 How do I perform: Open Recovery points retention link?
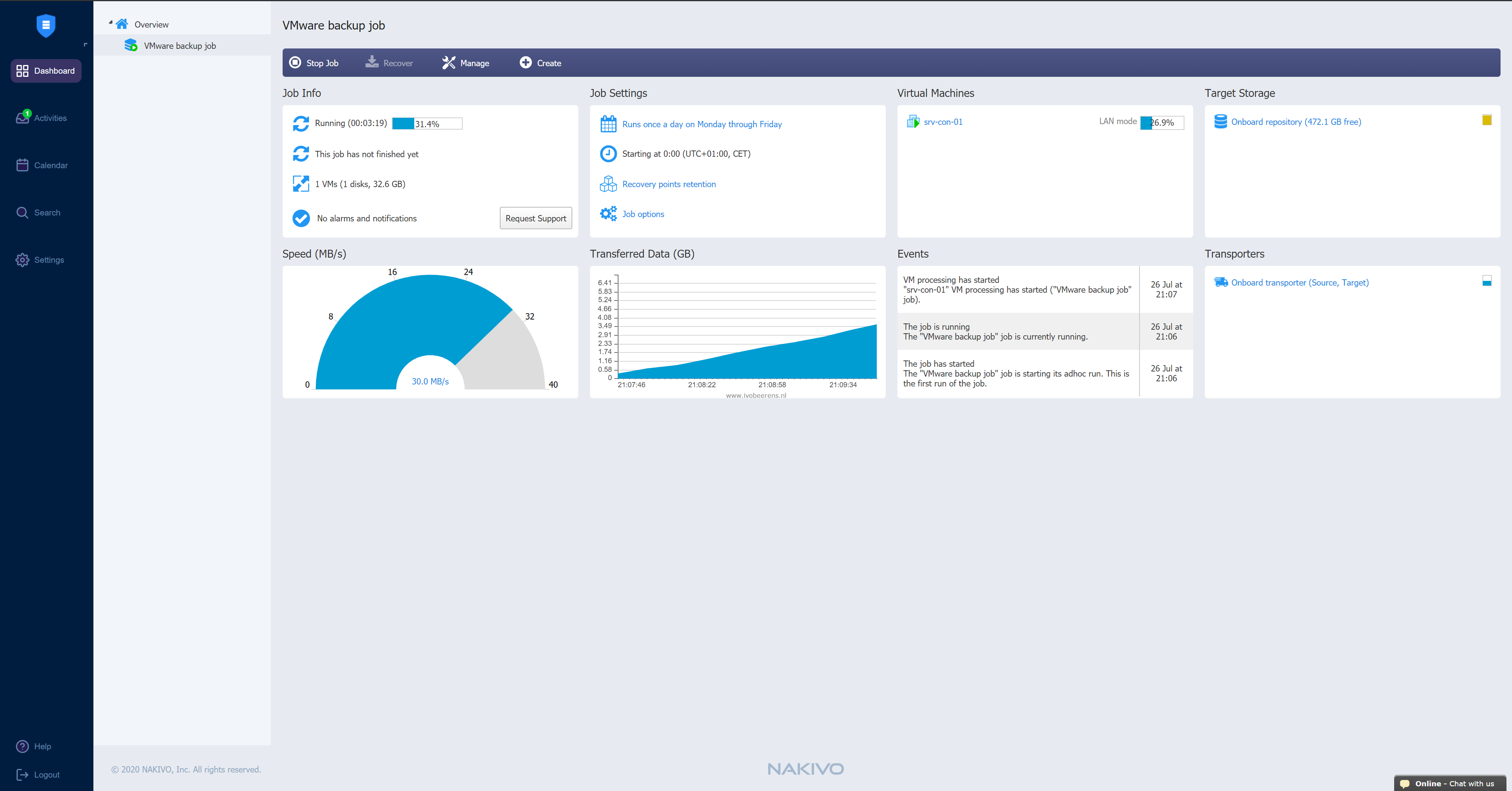coord(669,184)
